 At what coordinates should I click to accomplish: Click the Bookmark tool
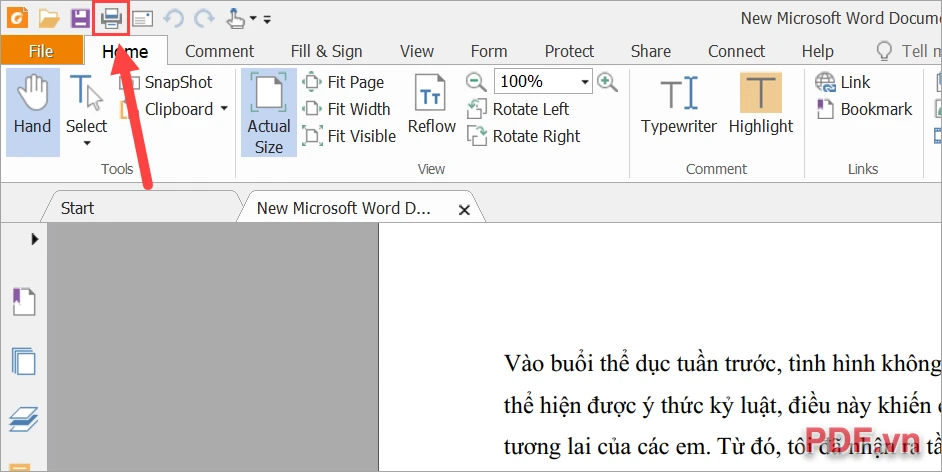[x=864, y=109]
